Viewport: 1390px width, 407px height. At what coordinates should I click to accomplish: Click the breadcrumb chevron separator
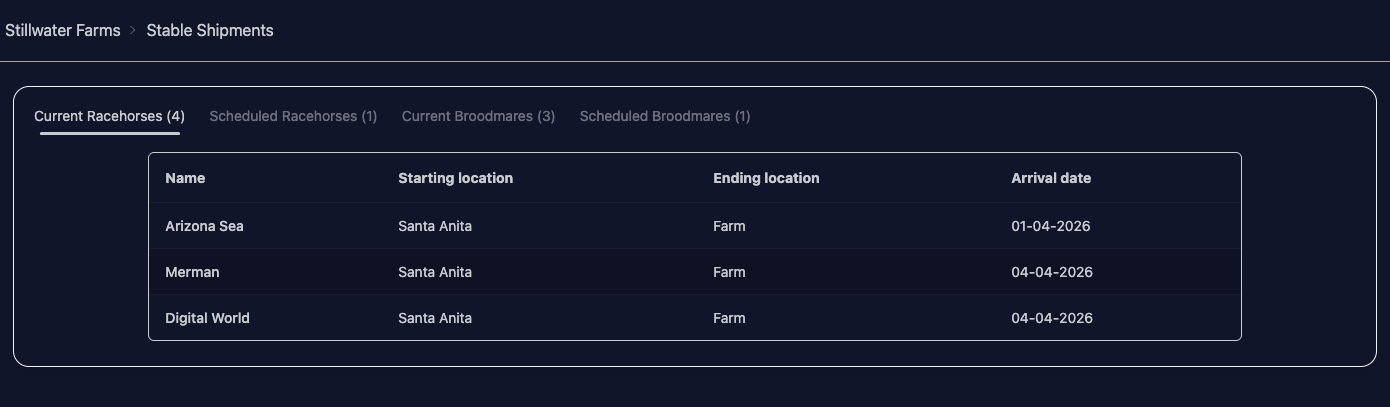point(133,31)
